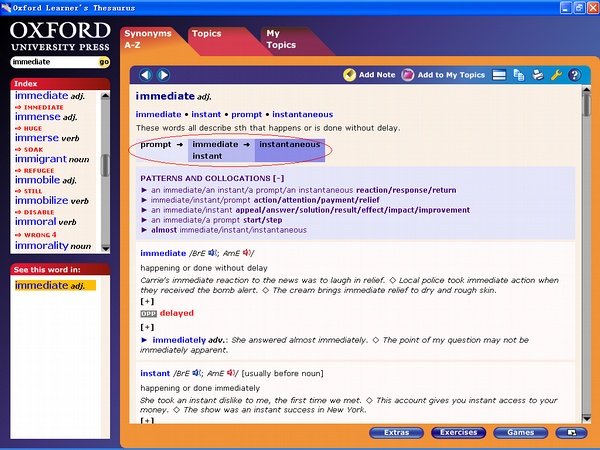Image resolution: width=600 pixels, height=450 pixels.
Task: Open the Games button
Action: (520, 433)
